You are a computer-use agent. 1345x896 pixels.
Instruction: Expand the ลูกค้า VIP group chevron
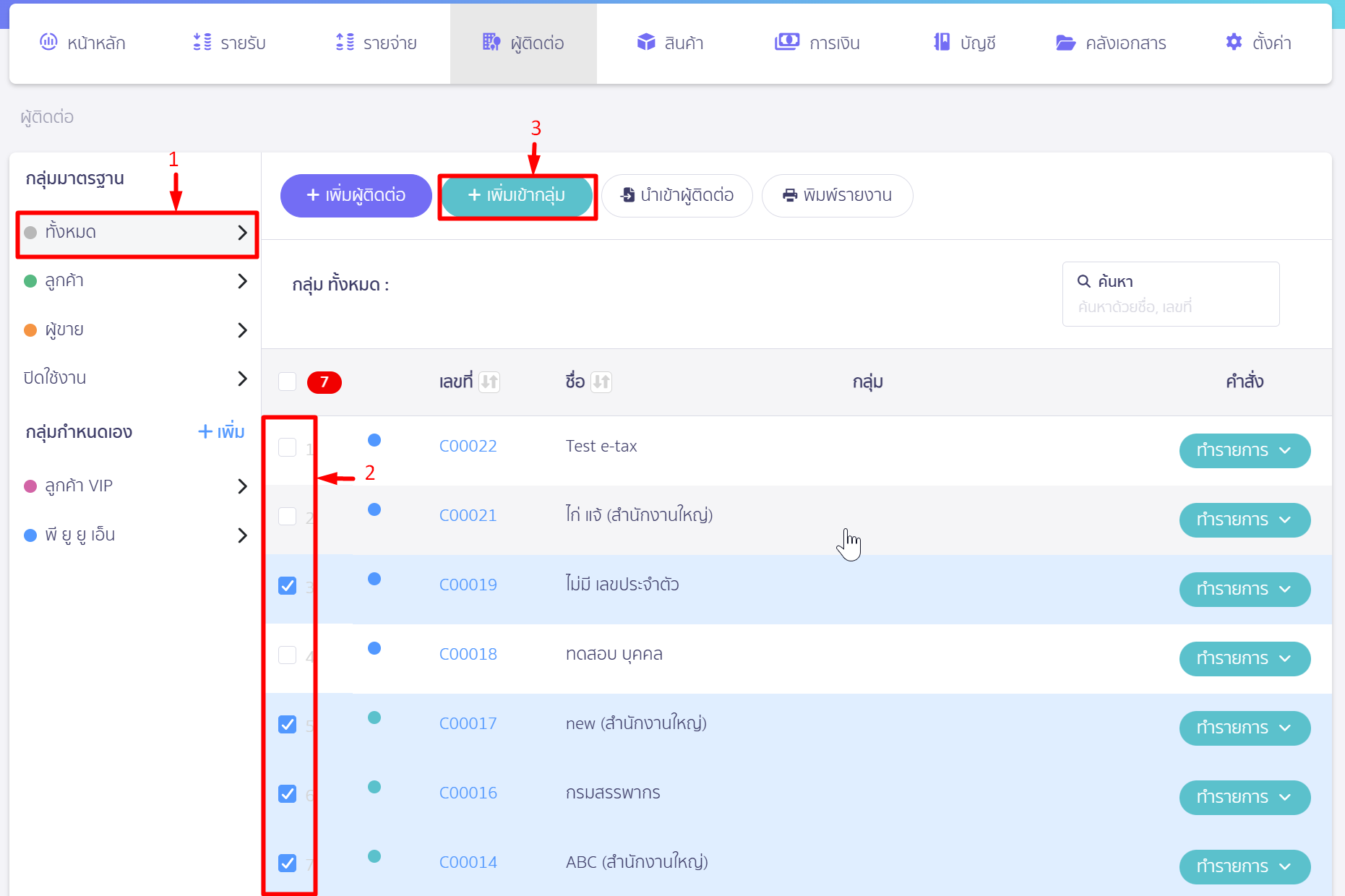point(242,486)
